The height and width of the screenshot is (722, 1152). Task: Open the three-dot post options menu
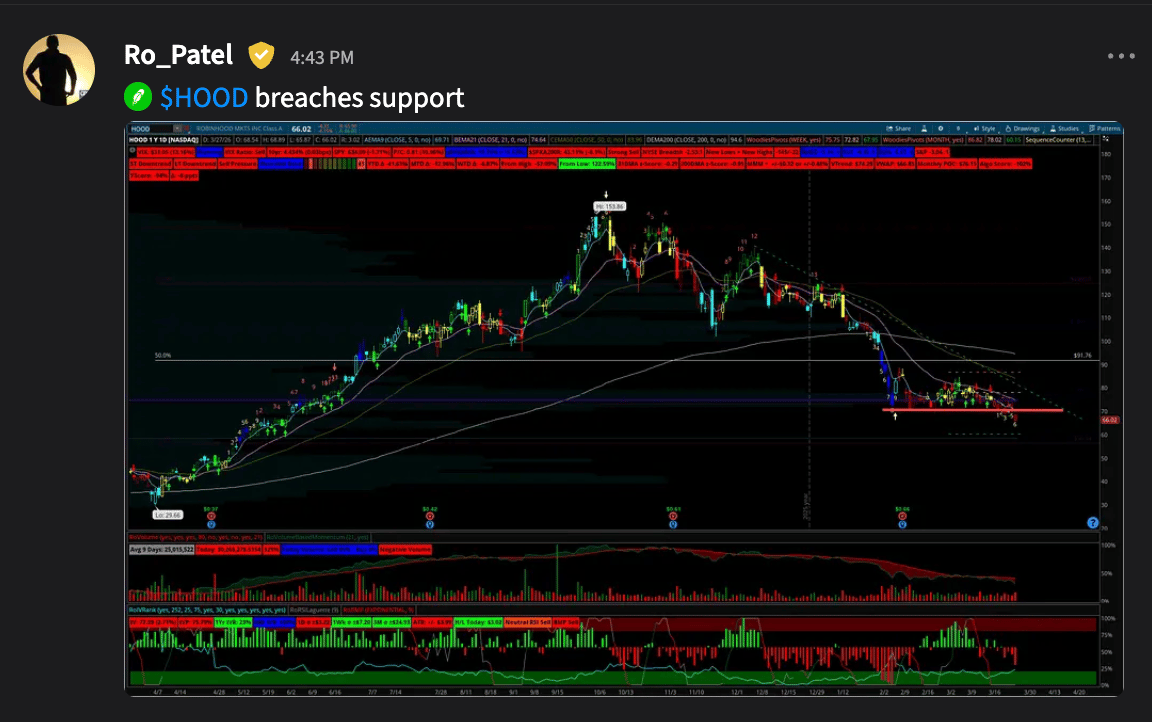pyautogui.click(x=1121, y=57)
